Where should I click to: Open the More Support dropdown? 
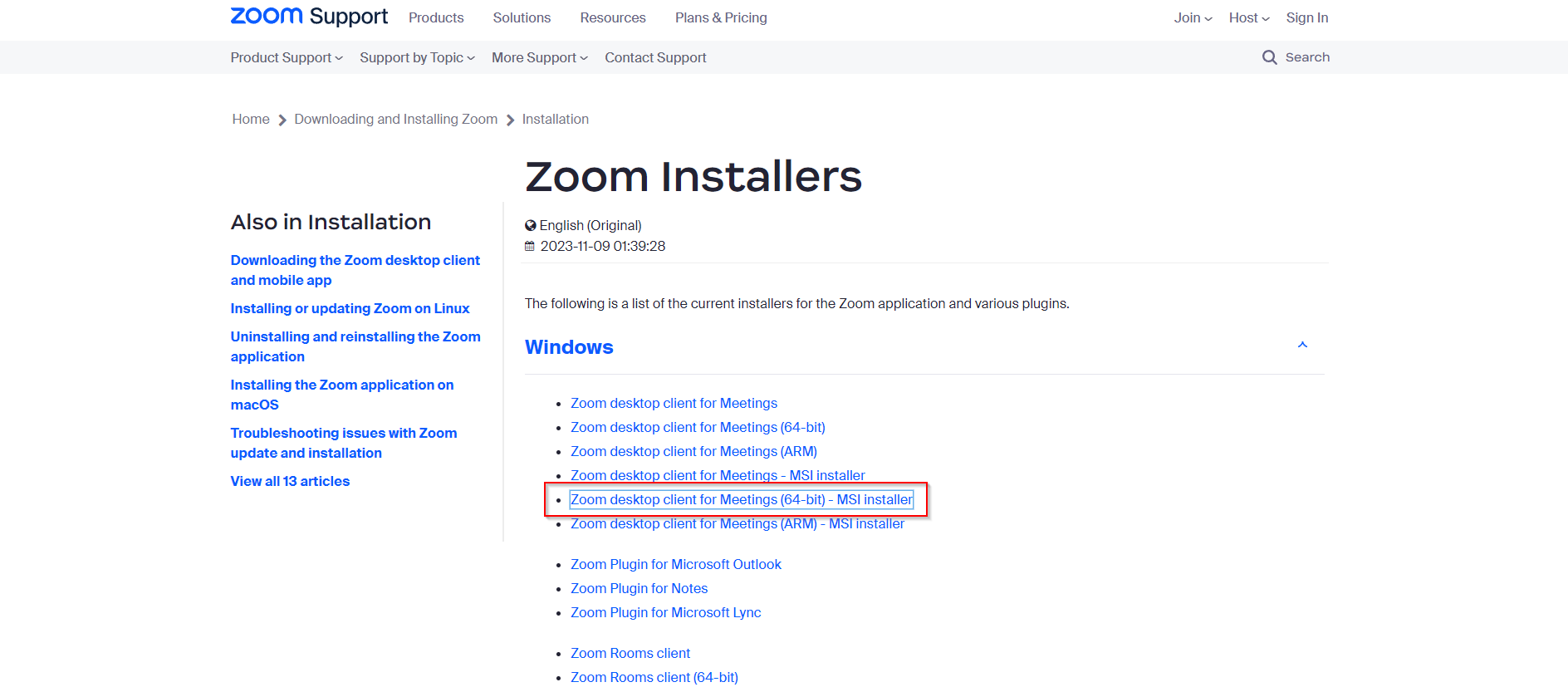[x=540, y=57]
